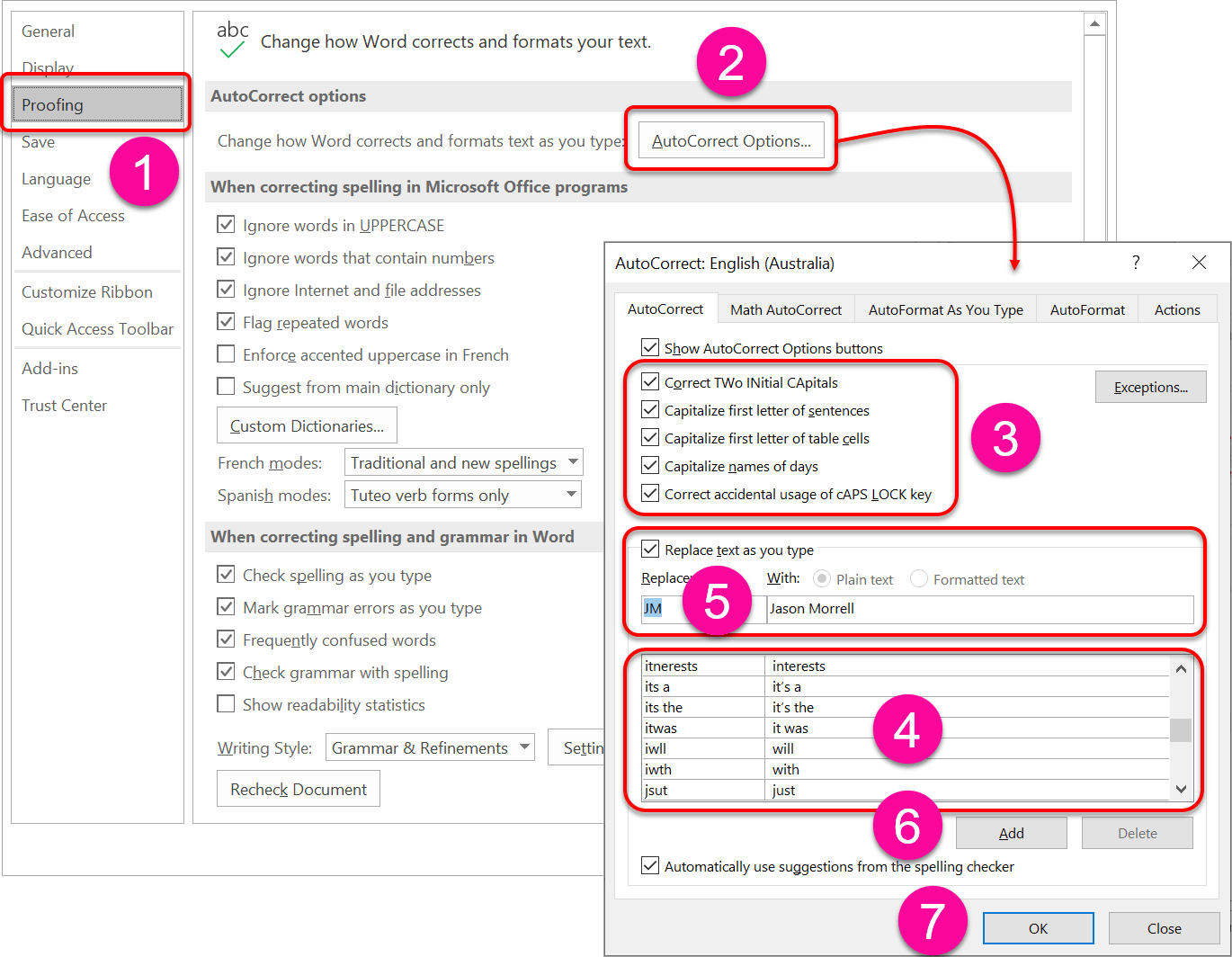
Task: Select the AutoCorrect tab
Action: tap(665, 309)
